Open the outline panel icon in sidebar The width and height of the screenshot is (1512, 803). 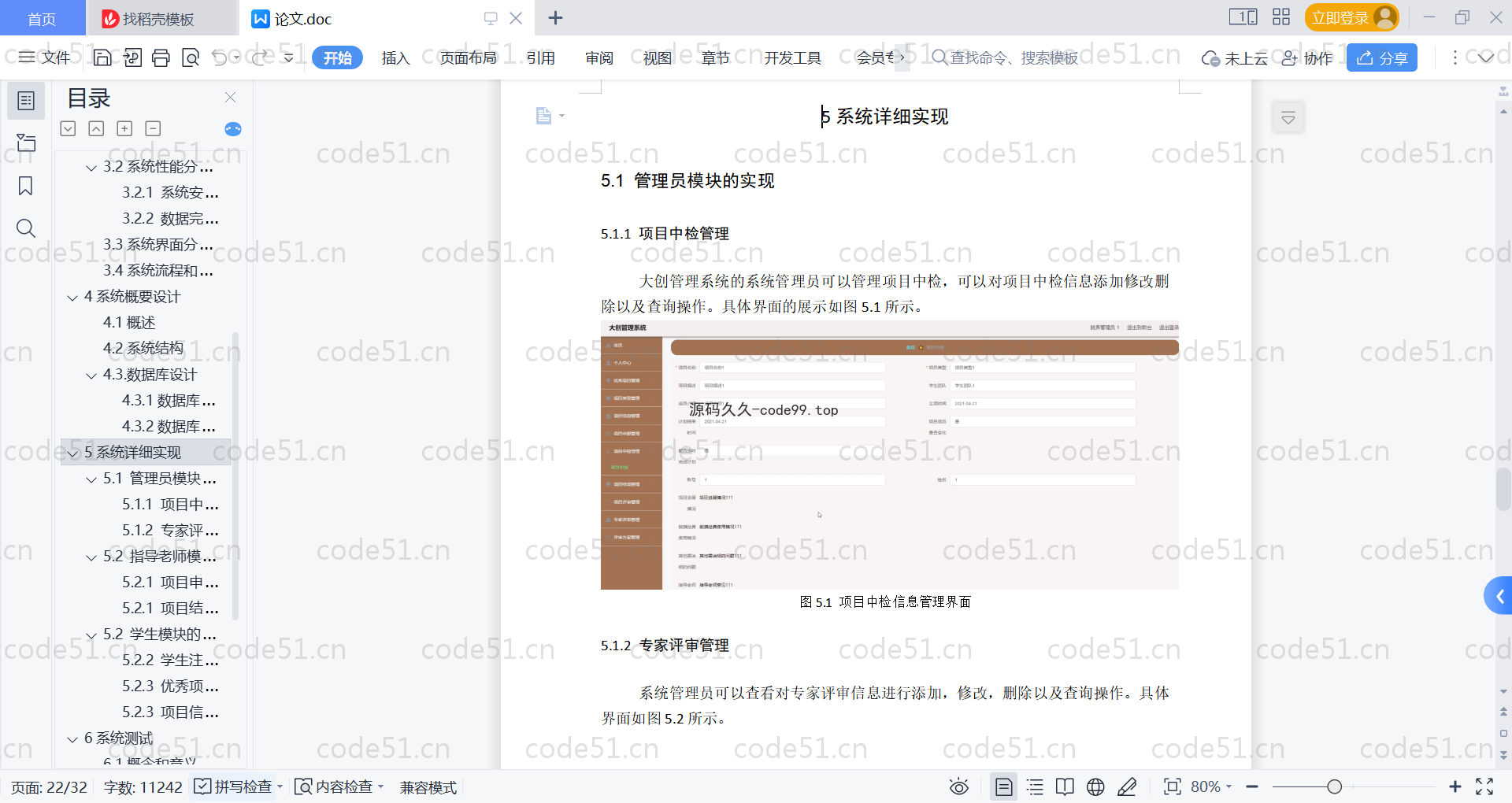[x=26, y=101]
